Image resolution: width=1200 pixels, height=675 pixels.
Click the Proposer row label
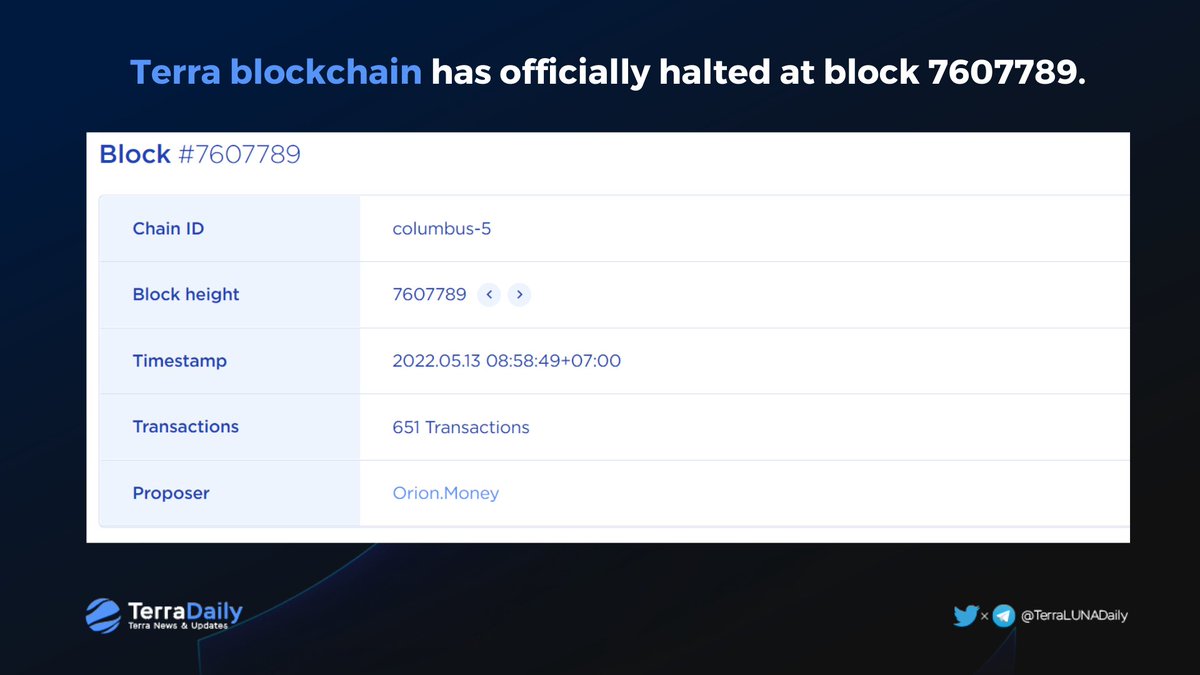171,493
